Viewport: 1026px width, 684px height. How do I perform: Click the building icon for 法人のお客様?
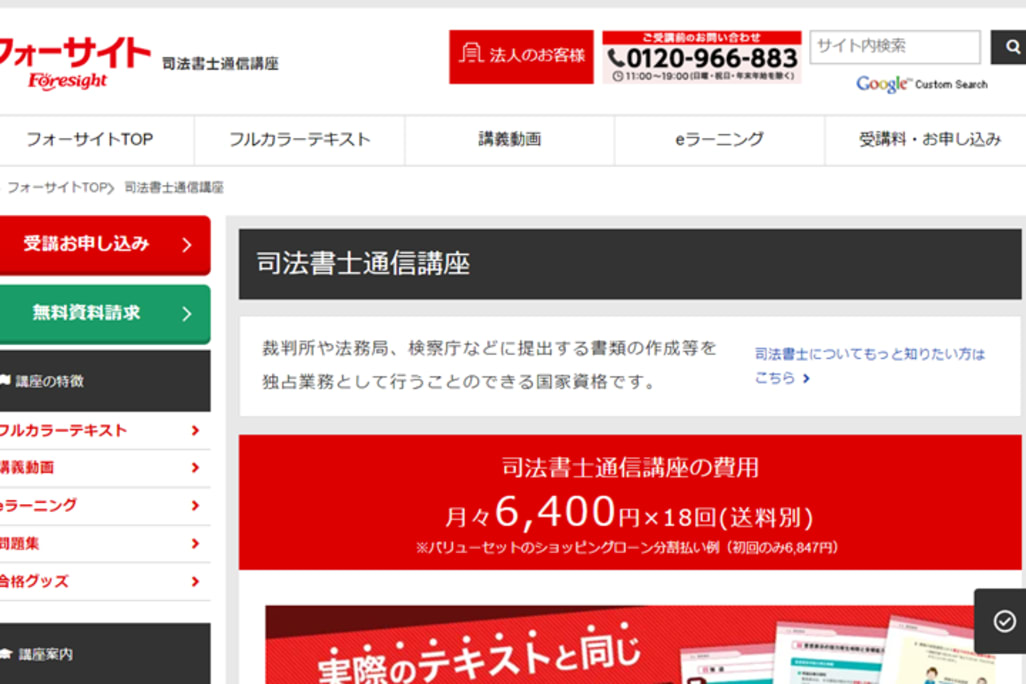(469, 55)
